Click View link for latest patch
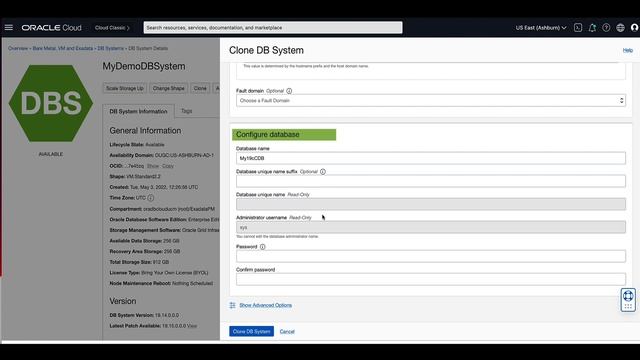Viewport: 640px width, 360px height. (x=192, y=326)
